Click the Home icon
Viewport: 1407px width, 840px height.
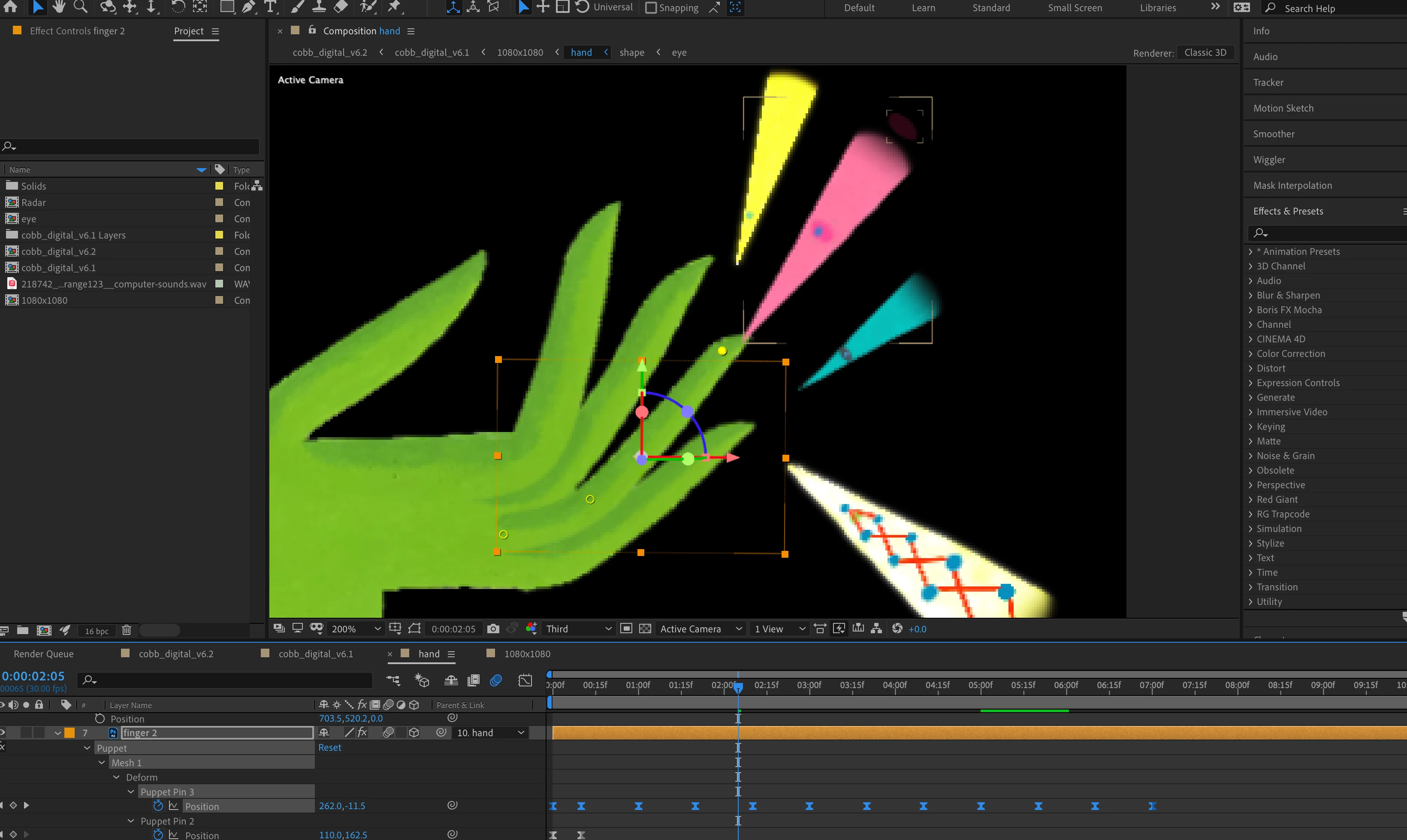click(11, 7)
